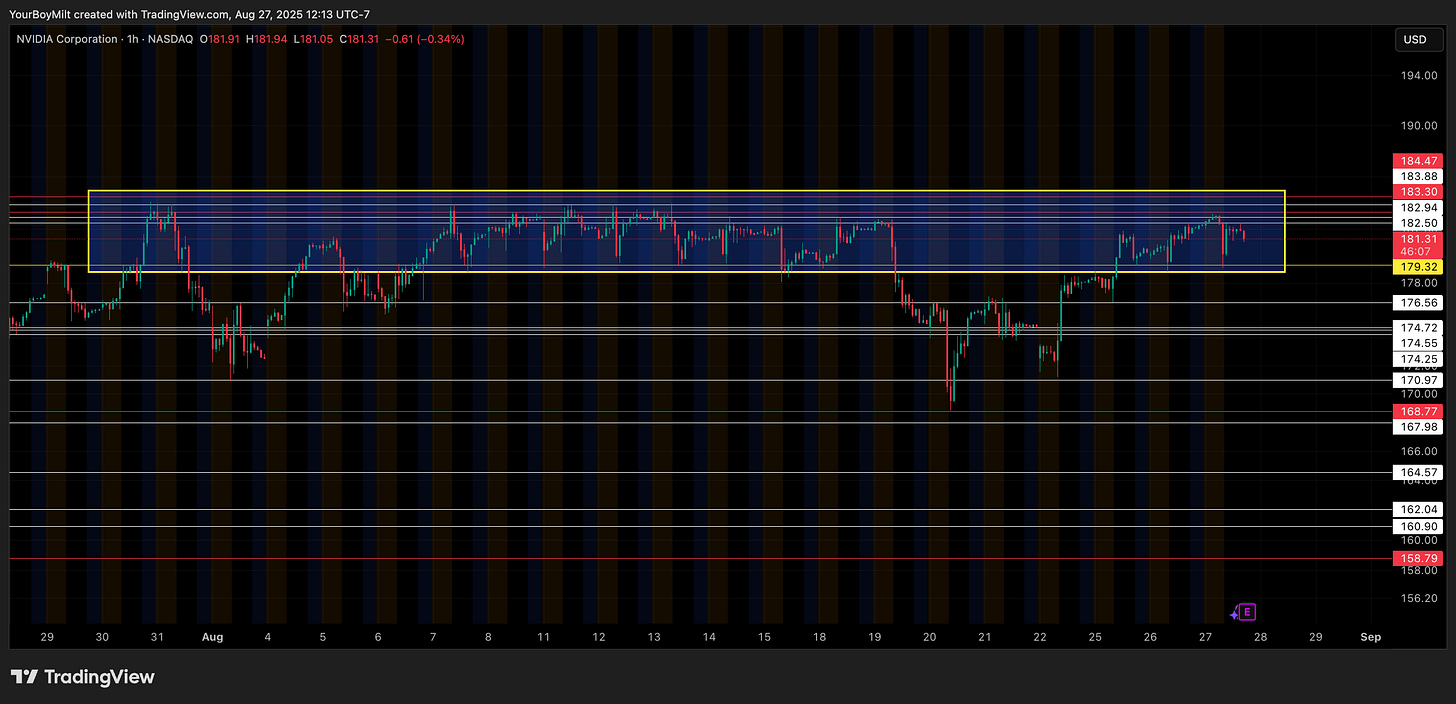Select the 167.98 price label
The height and width of the screenshot is (704, 1456).
(1418, 427)
